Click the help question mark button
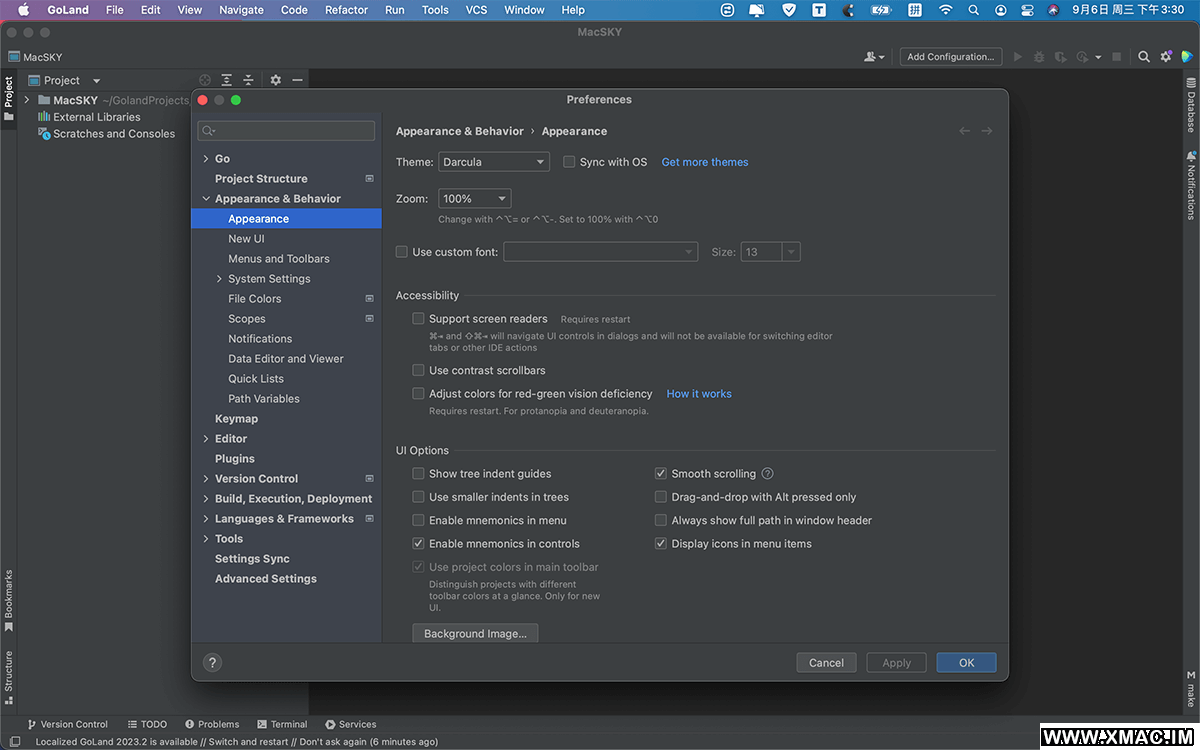 [x=212, y=662]
